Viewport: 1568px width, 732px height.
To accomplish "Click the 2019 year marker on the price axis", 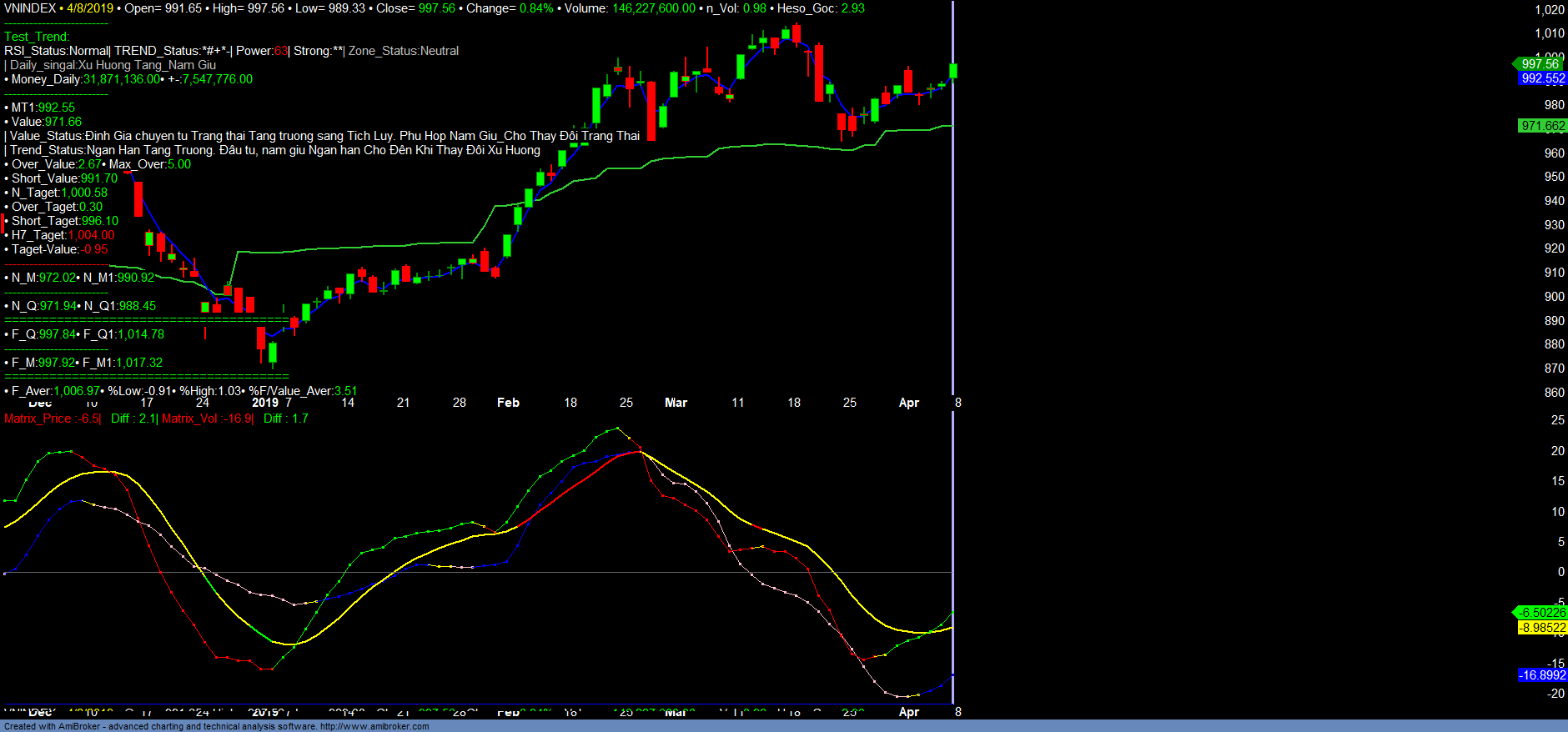I will [265, 403].
